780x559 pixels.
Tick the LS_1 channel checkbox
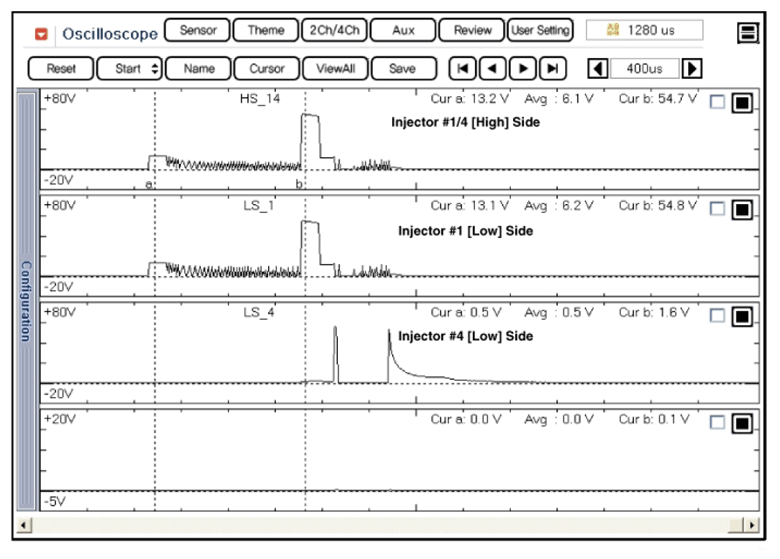[x=716, y=209]
